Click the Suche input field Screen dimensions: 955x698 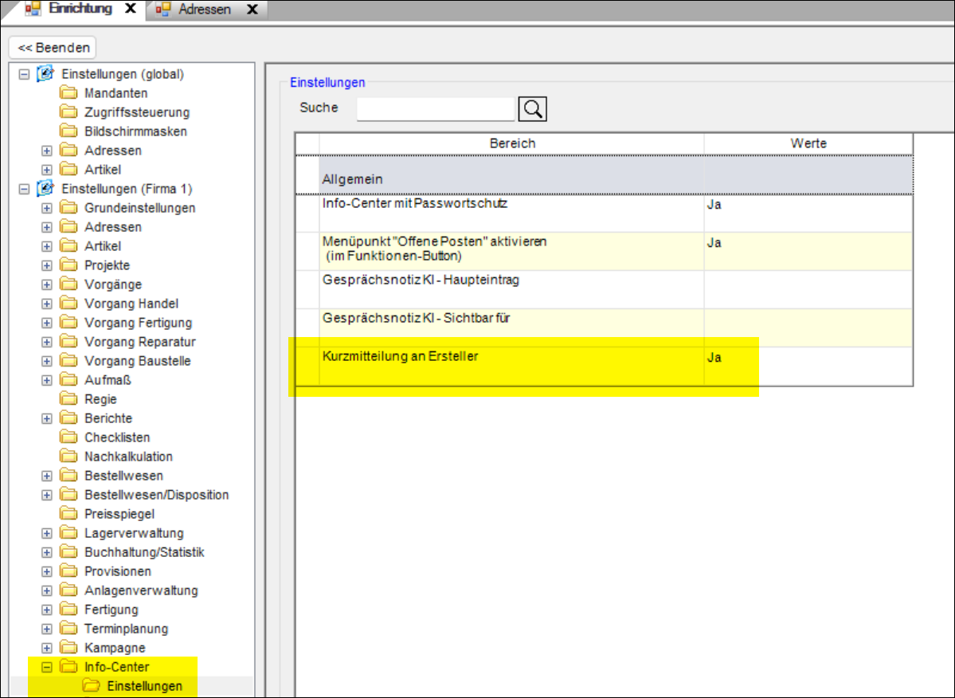(x=435, y=109)
